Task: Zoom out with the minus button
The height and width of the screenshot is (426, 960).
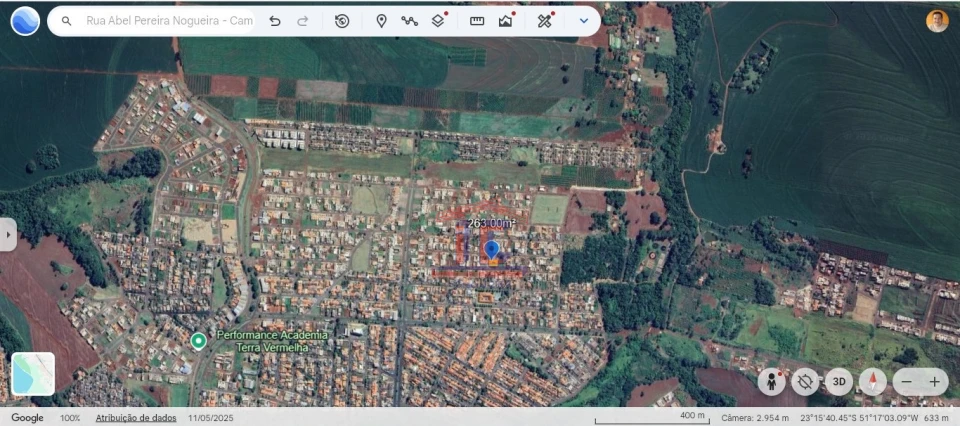Action: click(906, 381)
